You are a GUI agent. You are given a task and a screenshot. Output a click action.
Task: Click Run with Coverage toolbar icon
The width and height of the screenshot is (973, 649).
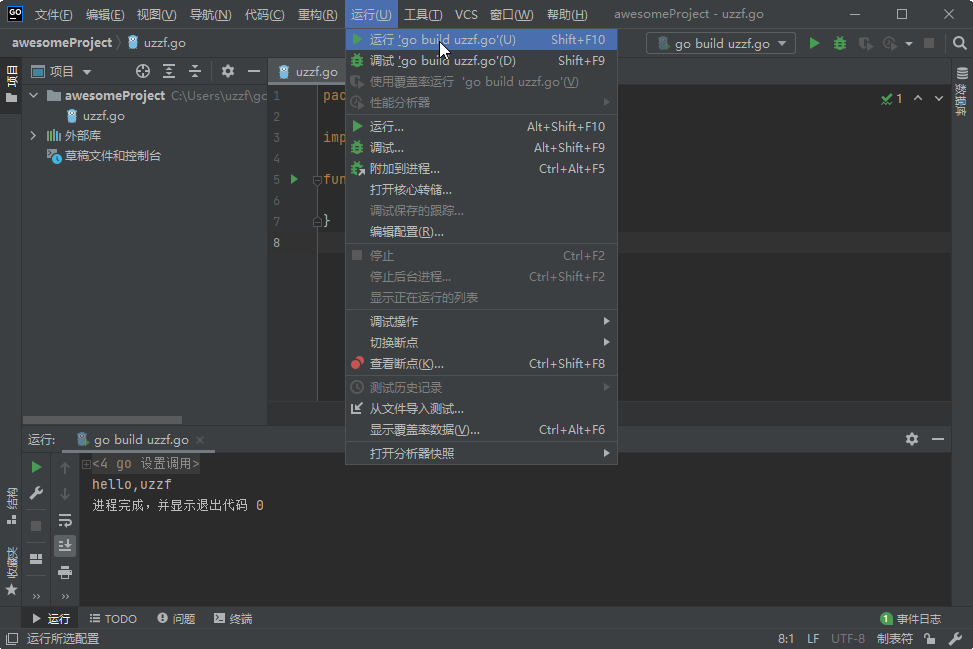coord(865,43)
